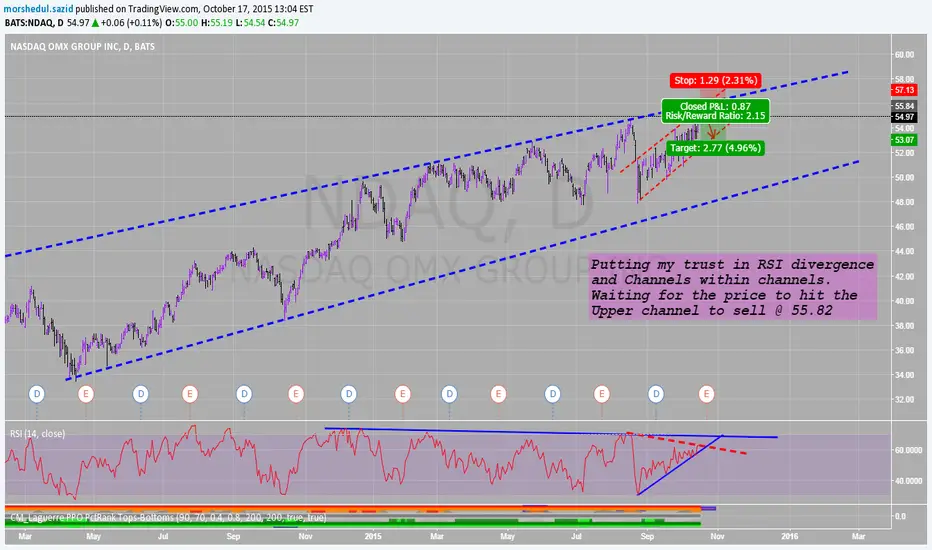Click the CM_Laguerre PPO PctRank indicator label
The image size is (932, 550).
point(168,518)
